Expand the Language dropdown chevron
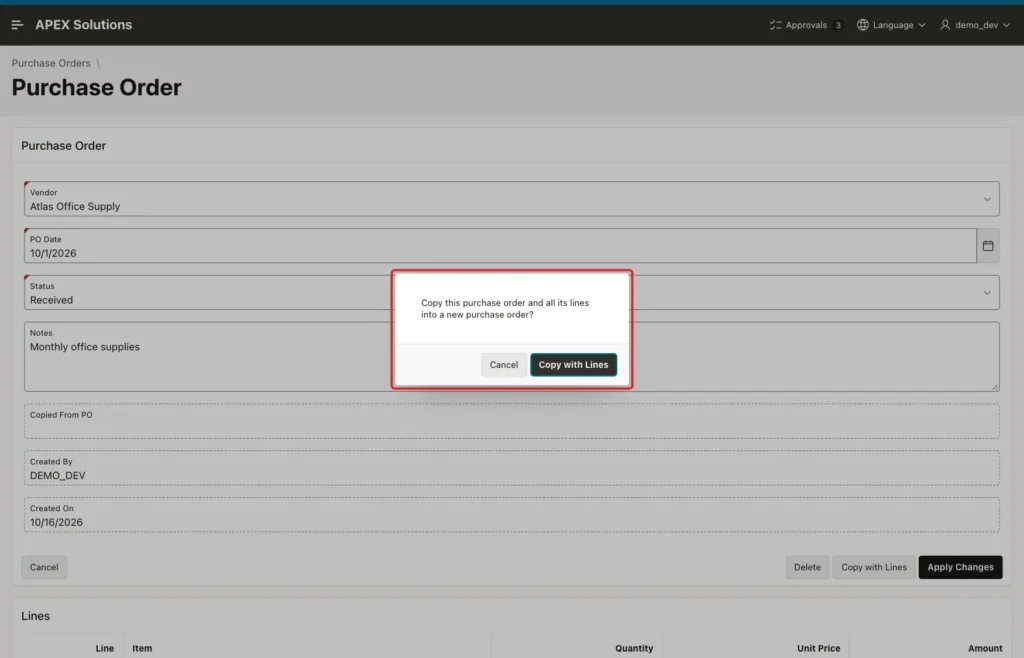Image resolution: width=1024 pixels, height=658 pixels. tap(922, 25)
